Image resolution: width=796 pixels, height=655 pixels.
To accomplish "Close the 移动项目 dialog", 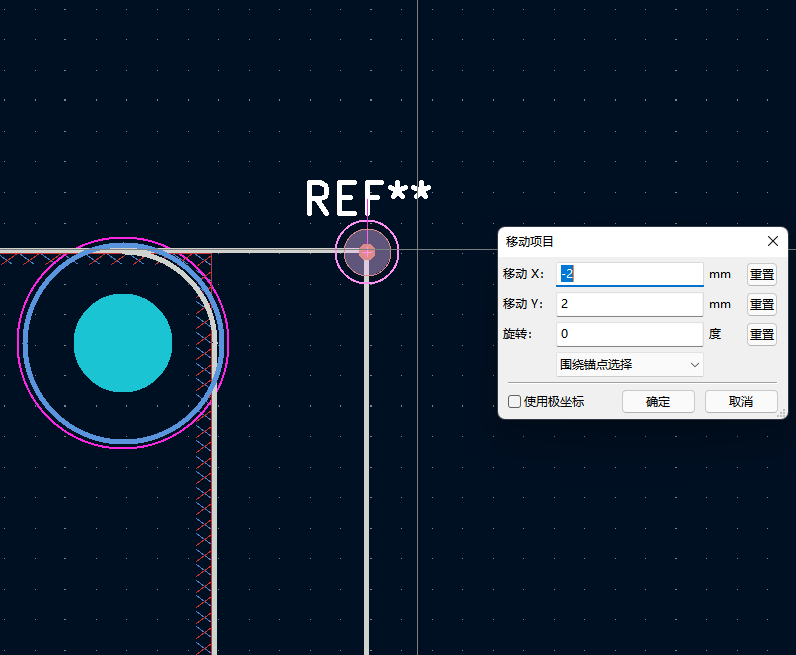I will tap(773, 241).
